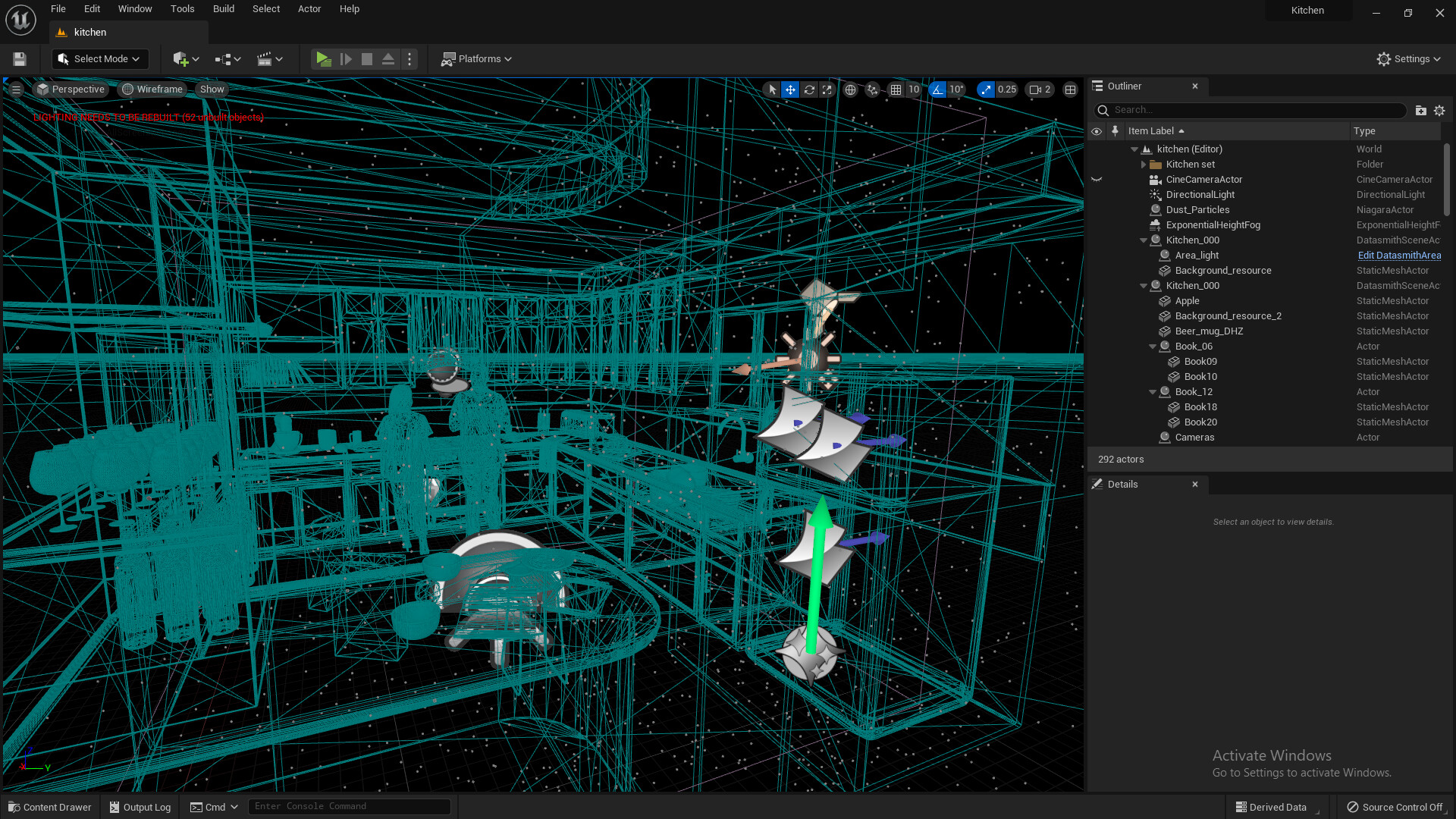Click the Play in editor button
The width and height of the screenshot is (1456, 819).
[x=324, y=59]
